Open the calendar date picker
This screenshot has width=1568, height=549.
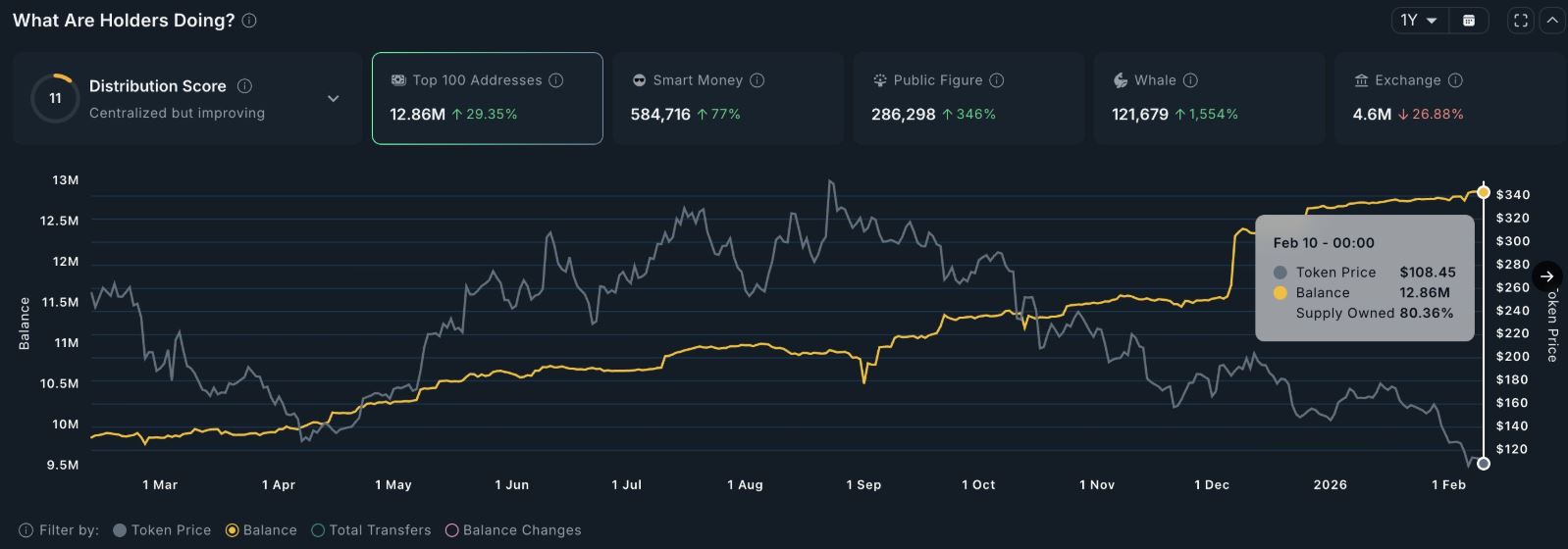pos(1469,21)
